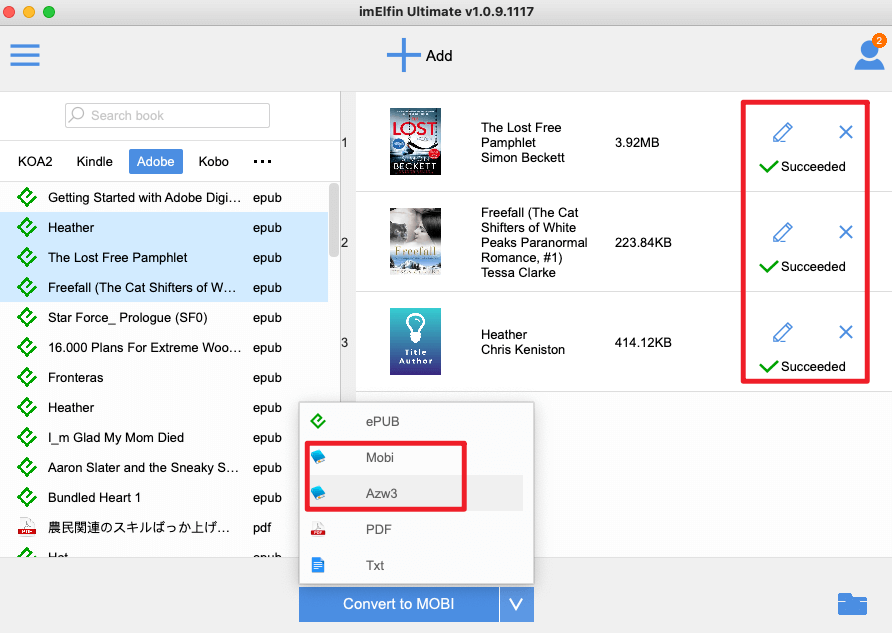Viewport: 892px width, 633px height.
Task: Click the PDF icon beside Japanese title
Action: (x=27, y=527)
